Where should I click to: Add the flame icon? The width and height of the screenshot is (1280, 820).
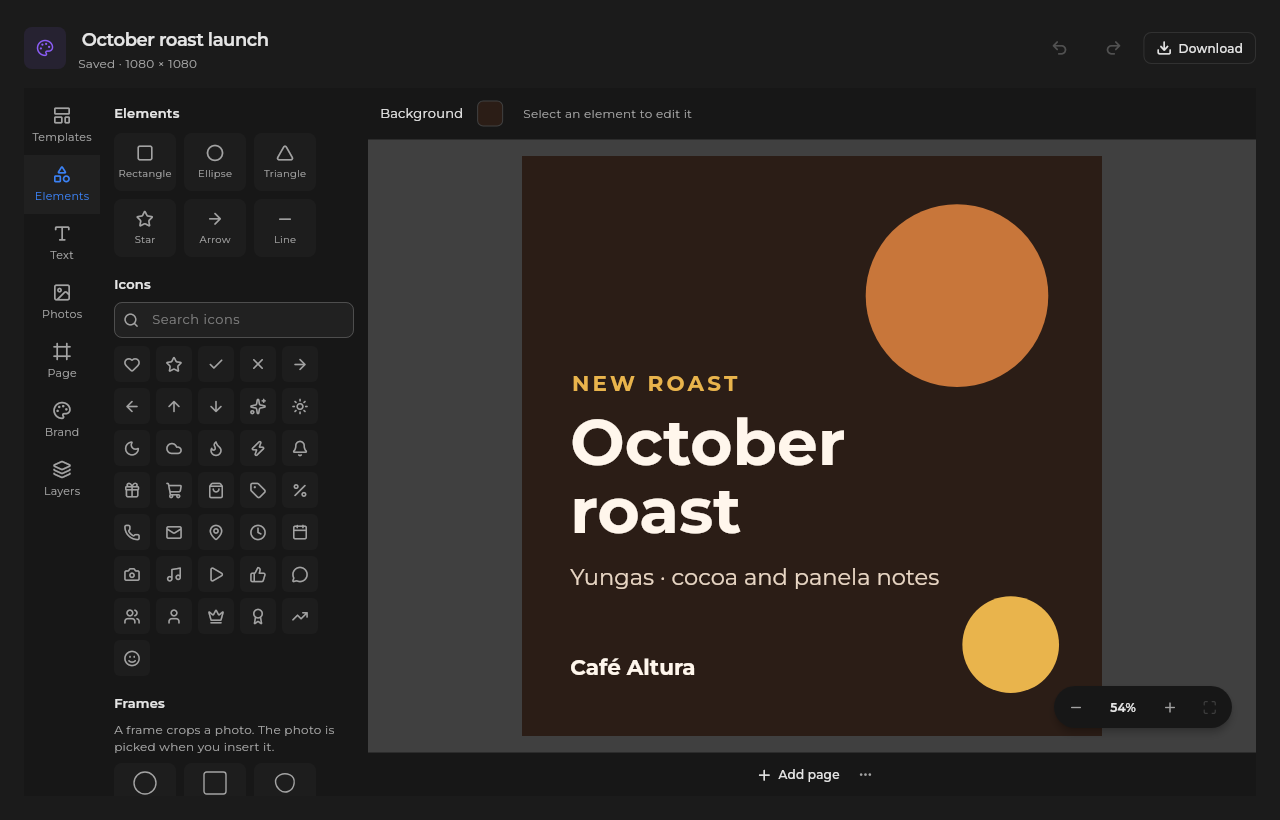pyautogui.click(x=216, y=448)
